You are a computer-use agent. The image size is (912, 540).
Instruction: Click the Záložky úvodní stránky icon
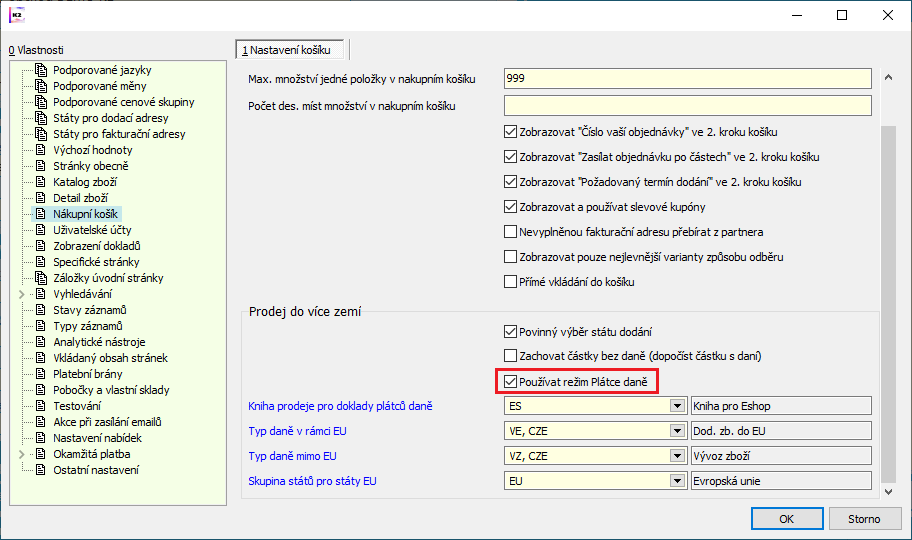pyautogui.click(x=41, y=278)
